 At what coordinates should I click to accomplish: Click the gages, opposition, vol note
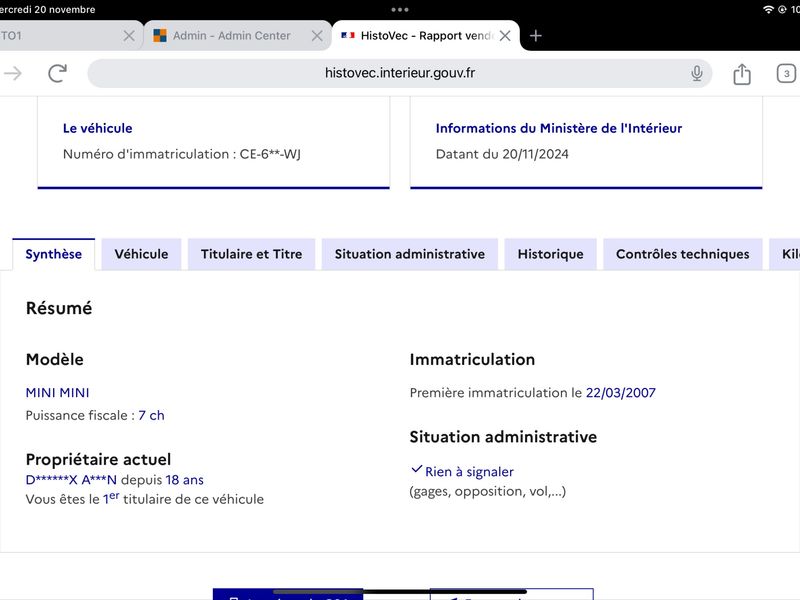[488, 491]
